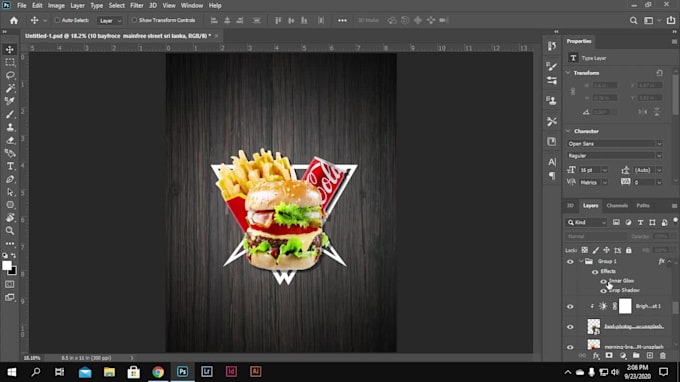Open the Search icon in options bar
The height and width of the screenshot is (382, 680).
click(x=633, y=20)
